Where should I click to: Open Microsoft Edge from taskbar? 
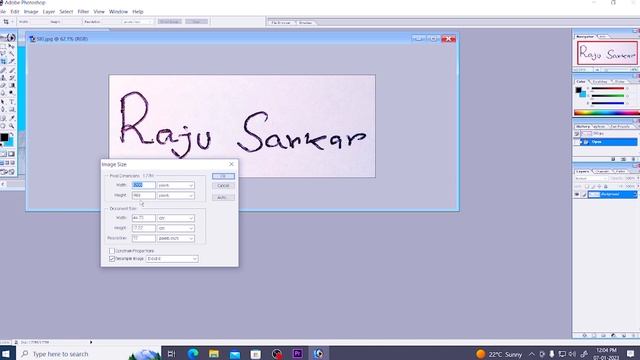[193, 353]
